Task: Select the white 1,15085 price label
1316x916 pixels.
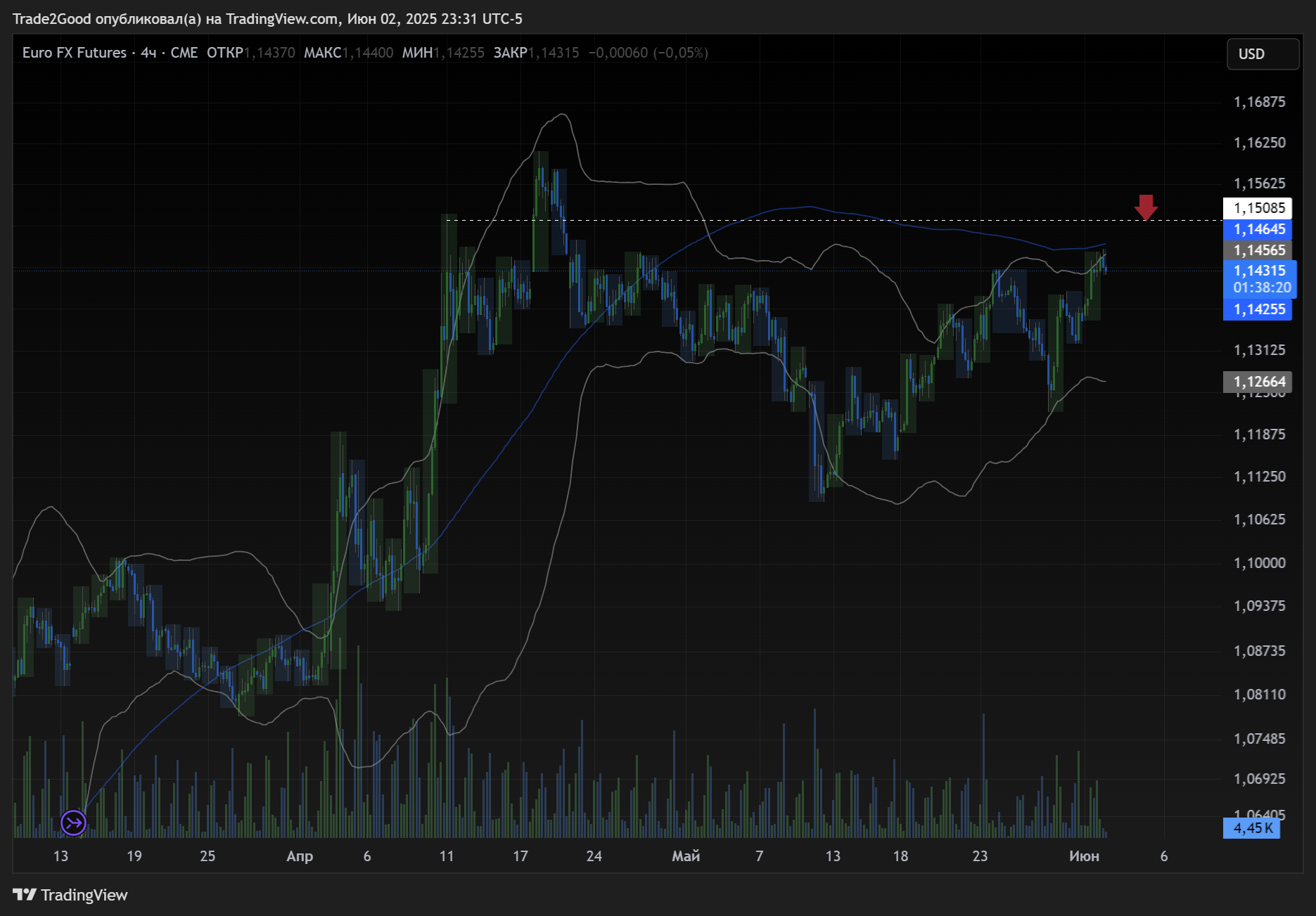Action: click(x=1258, y=208)
